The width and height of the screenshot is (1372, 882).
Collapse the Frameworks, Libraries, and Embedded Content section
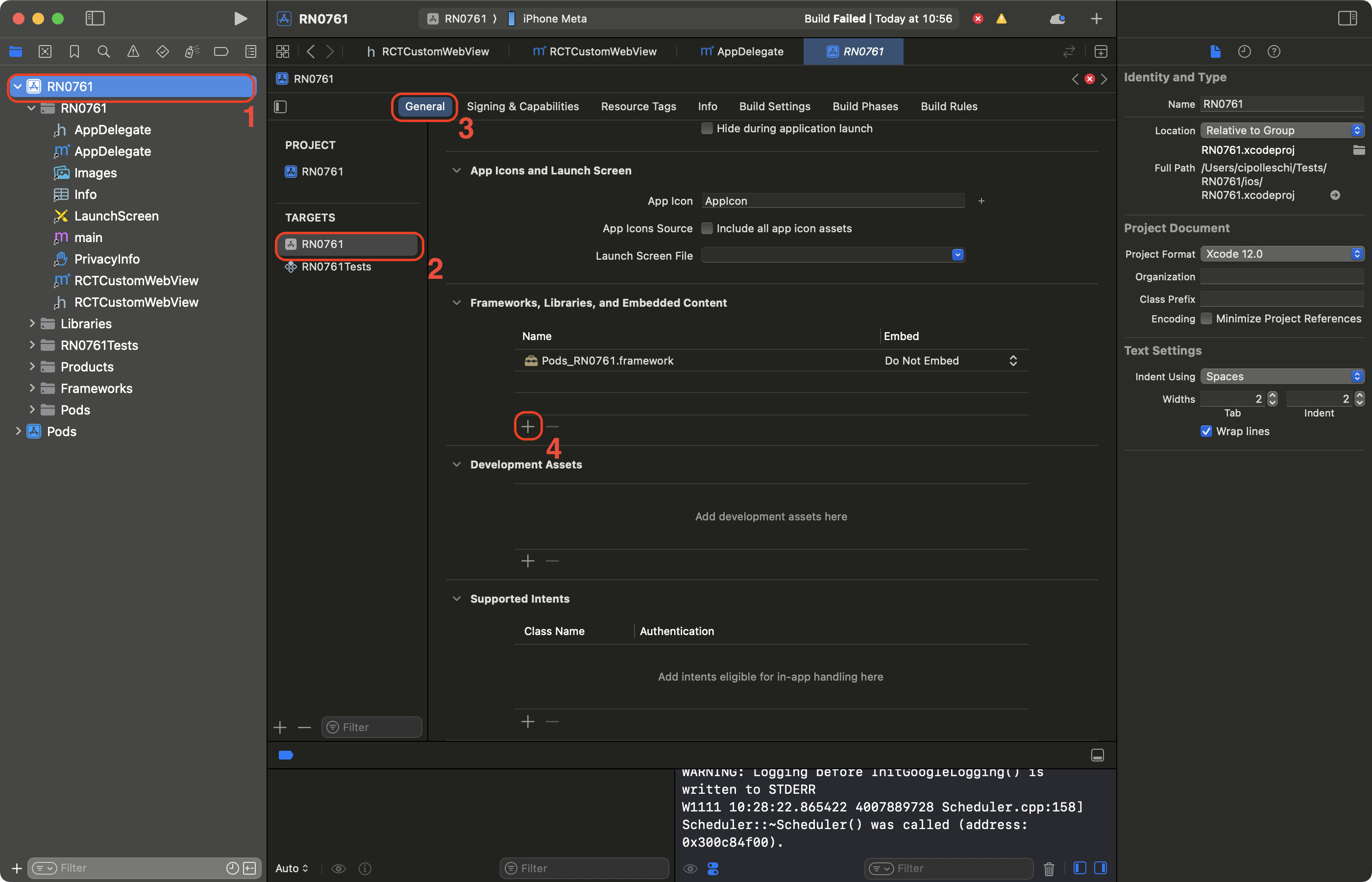pos(456,302)
